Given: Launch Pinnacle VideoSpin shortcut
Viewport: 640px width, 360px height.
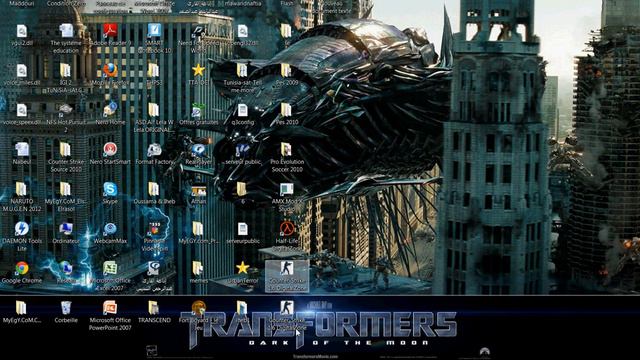Looking at the screenshot, I should [154, 229].
